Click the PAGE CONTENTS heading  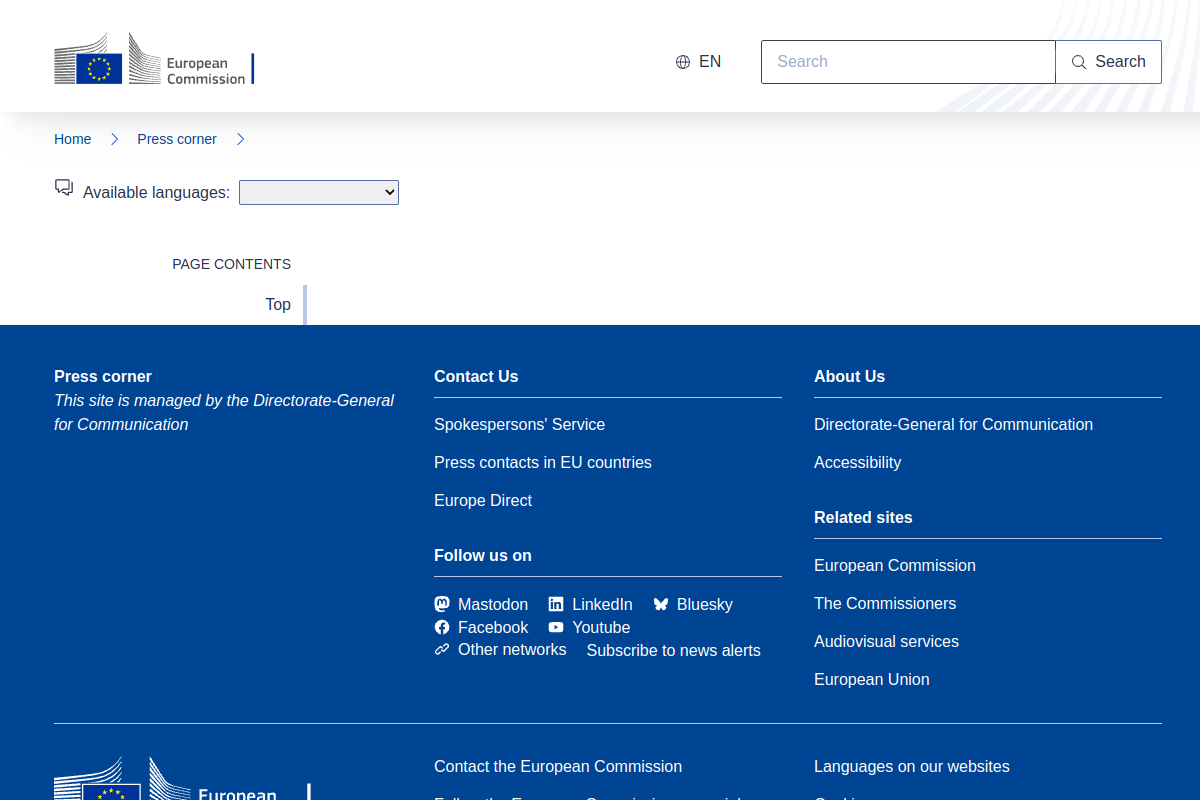[232, 264]
